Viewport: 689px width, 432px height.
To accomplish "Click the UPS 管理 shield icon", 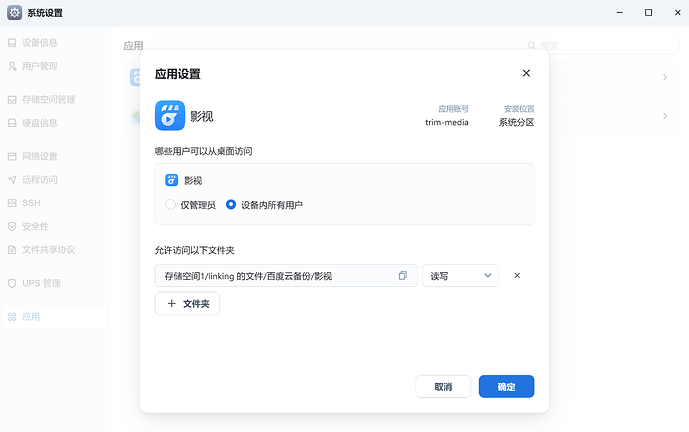I will click(12, 283).
